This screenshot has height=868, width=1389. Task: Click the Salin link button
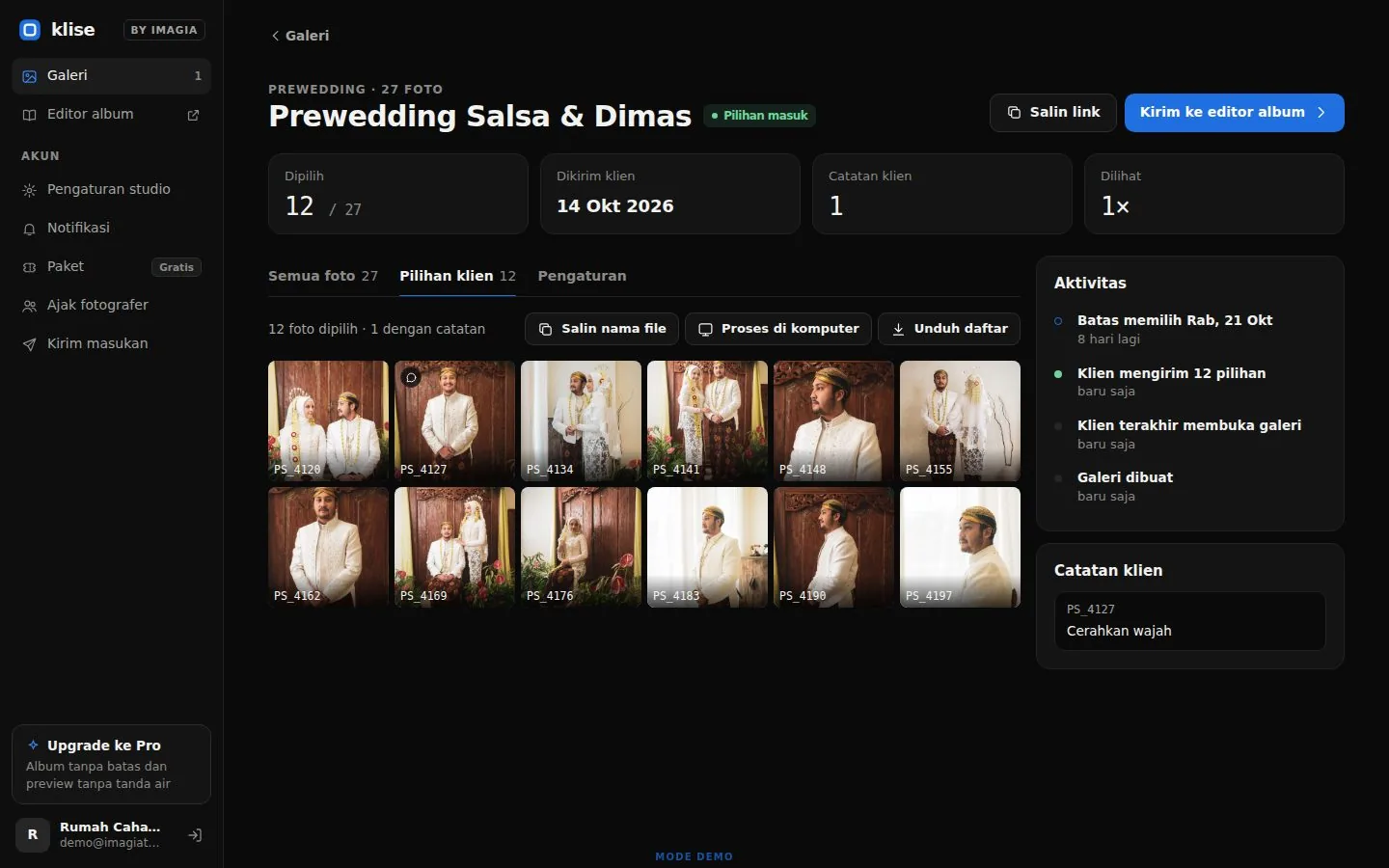[x=1052, y=113]
